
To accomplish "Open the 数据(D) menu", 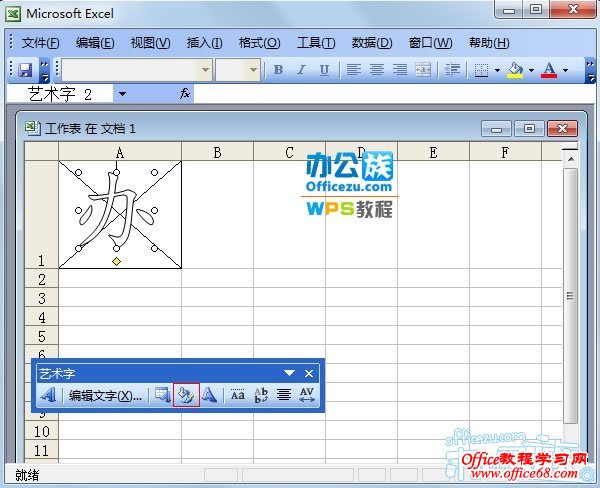I will coord(372,43).
